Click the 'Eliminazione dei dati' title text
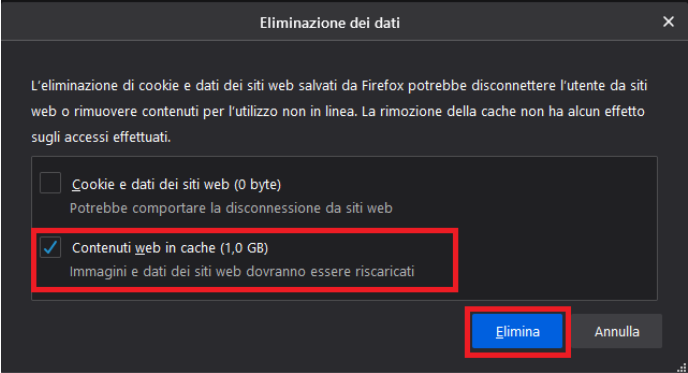Image resolution: width=688 pixels, height=373 pixels. 330,23
